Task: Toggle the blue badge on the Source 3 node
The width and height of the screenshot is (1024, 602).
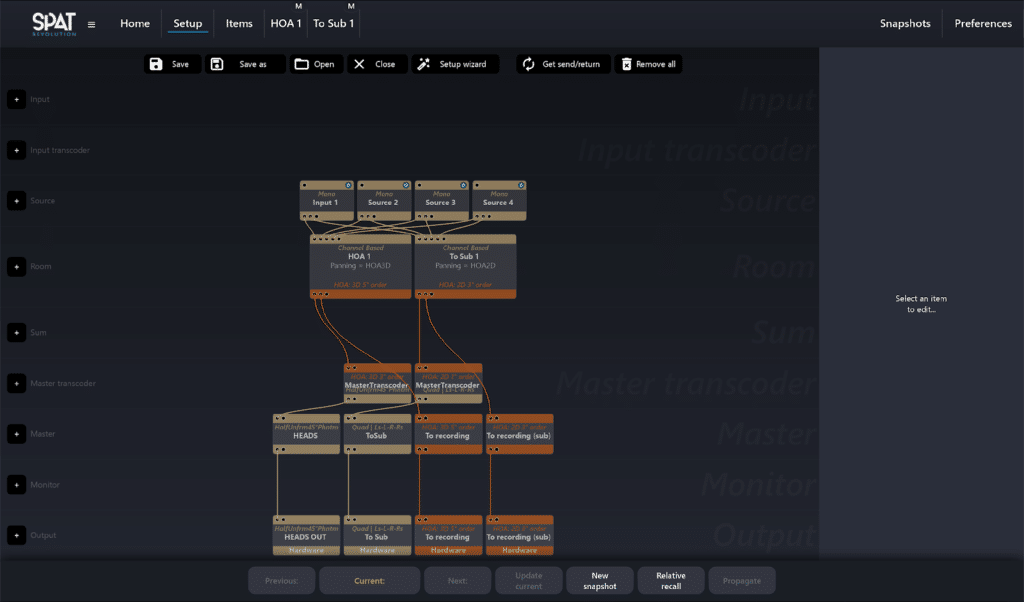Action: coord(463,185)
